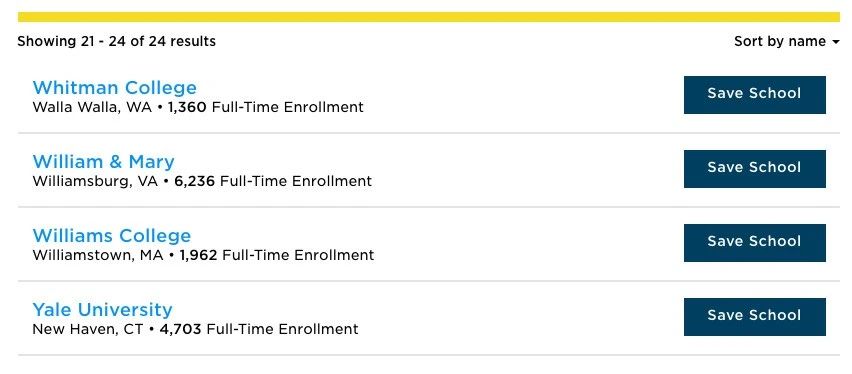
Task: Open the Sort by name dropdown
Action: (x=786, y=41)
